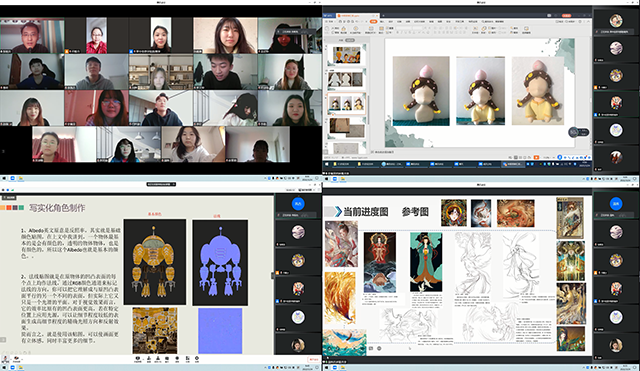Click the red-jacket woman's video tile in gallery
Image resolution: width=640 pixels, height=371 pixels.
(x=96, y=36)
